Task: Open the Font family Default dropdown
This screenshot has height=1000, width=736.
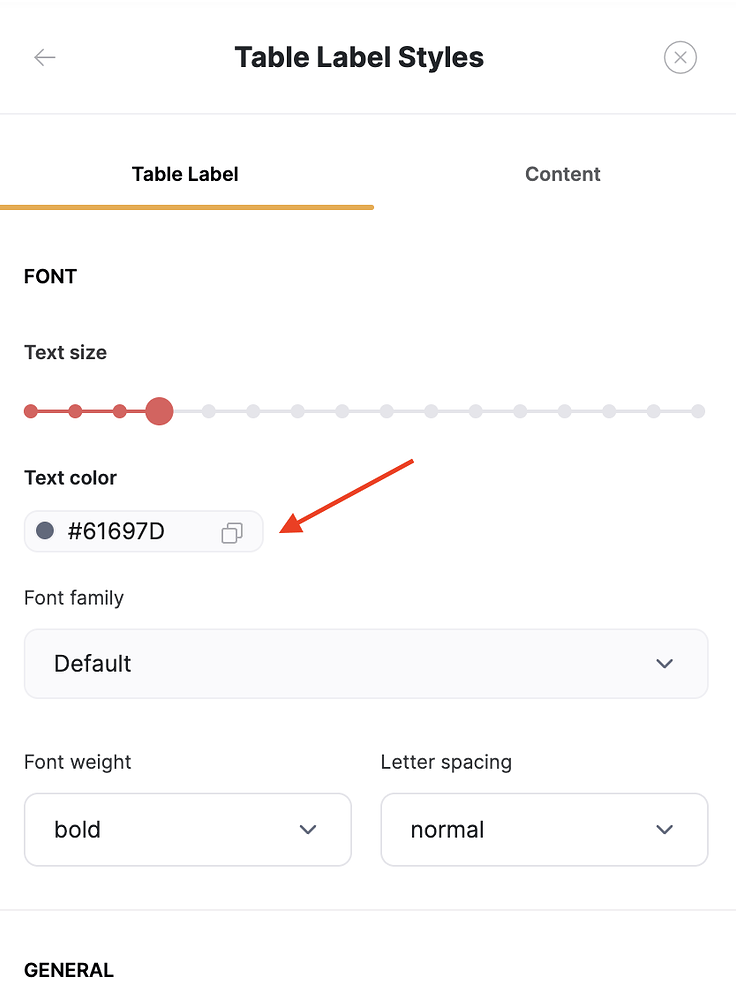Action: click(x=366, y=664)
